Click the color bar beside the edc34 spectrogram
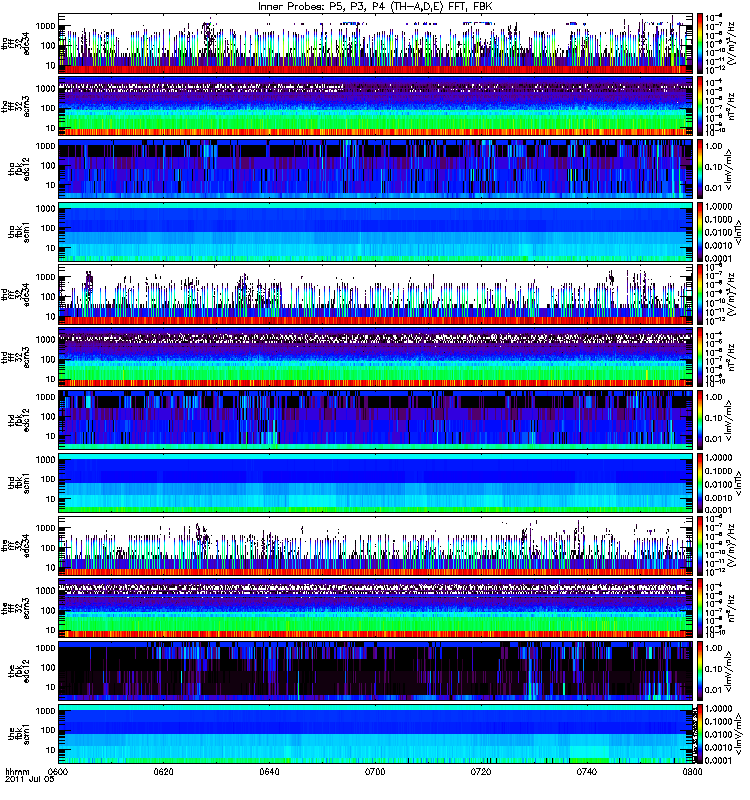750x800 pixels. (x=700, y=546)
